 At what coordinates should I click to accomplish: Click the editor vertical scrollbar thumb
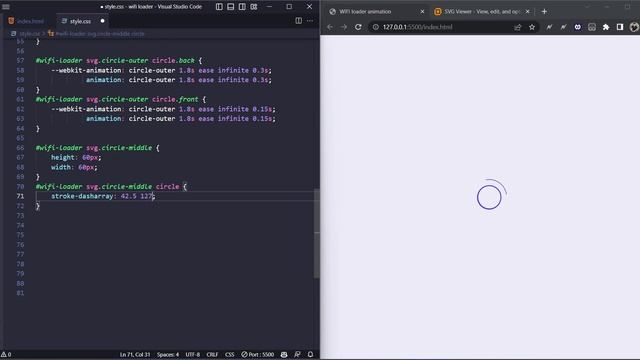[317, 233]
